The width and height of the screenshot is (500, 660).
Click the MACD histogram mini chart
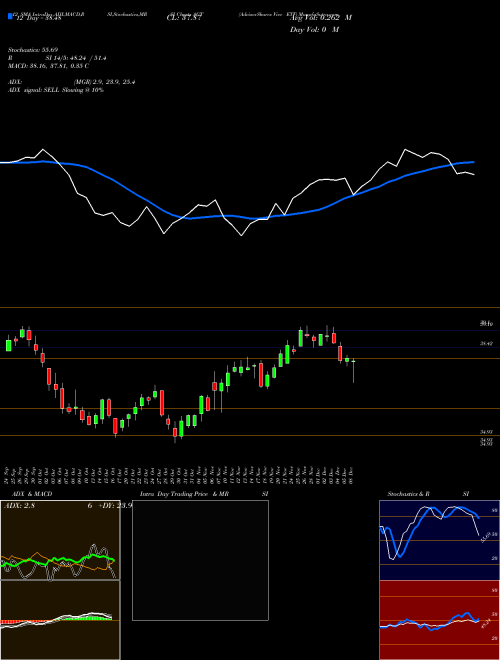[x=60, y=620]
